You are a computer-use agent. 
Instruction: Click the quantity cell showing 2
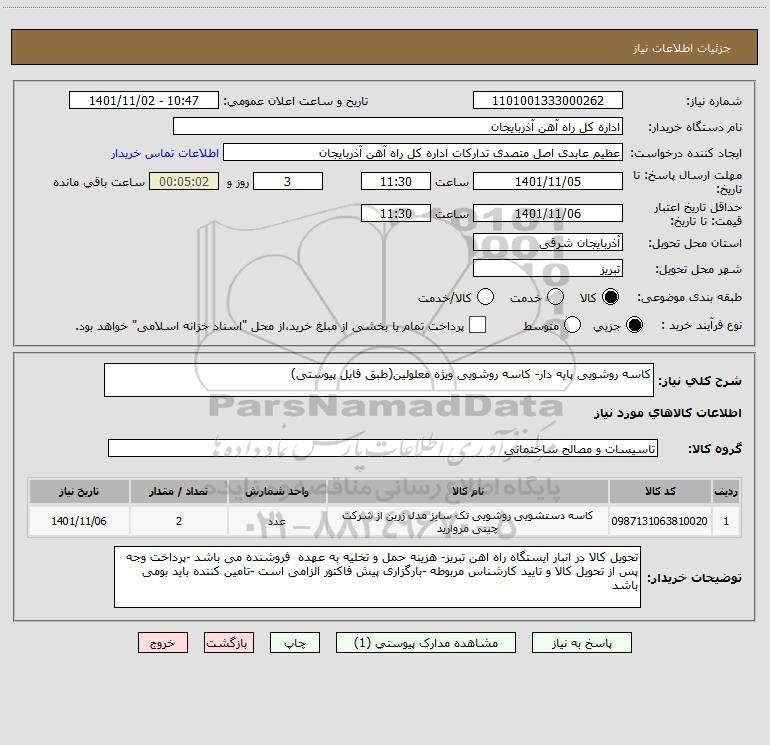pos(179,521)
